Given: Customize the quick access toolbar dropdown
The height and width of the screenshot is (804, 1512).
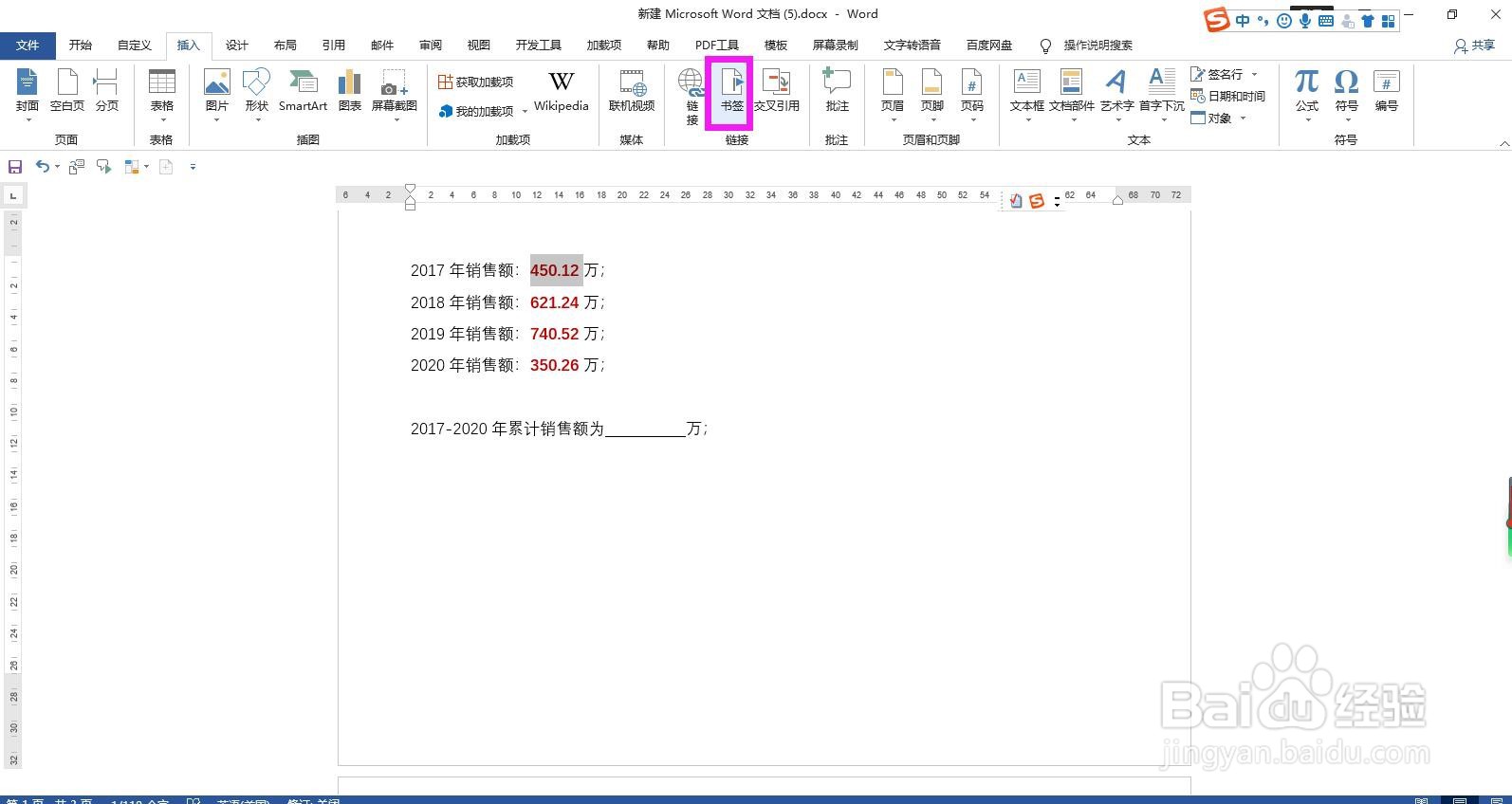Looking at the screenshot, I should tap(193, 167).
